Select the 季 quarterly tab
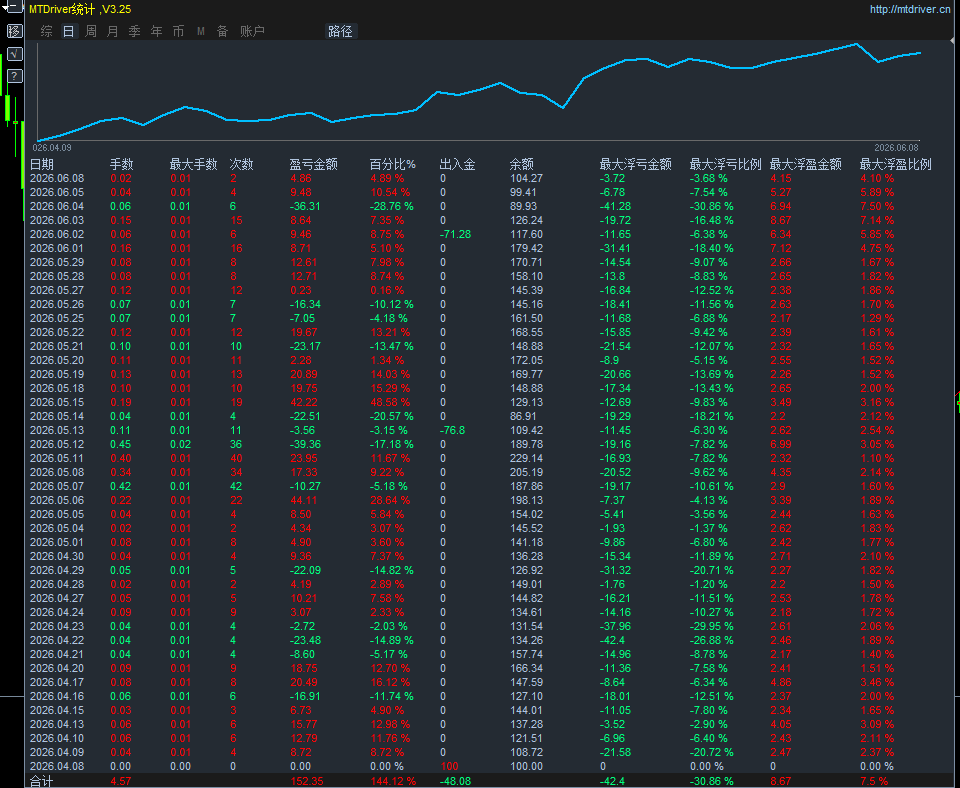Screen dimensions: 960x788 pos(135,31)
